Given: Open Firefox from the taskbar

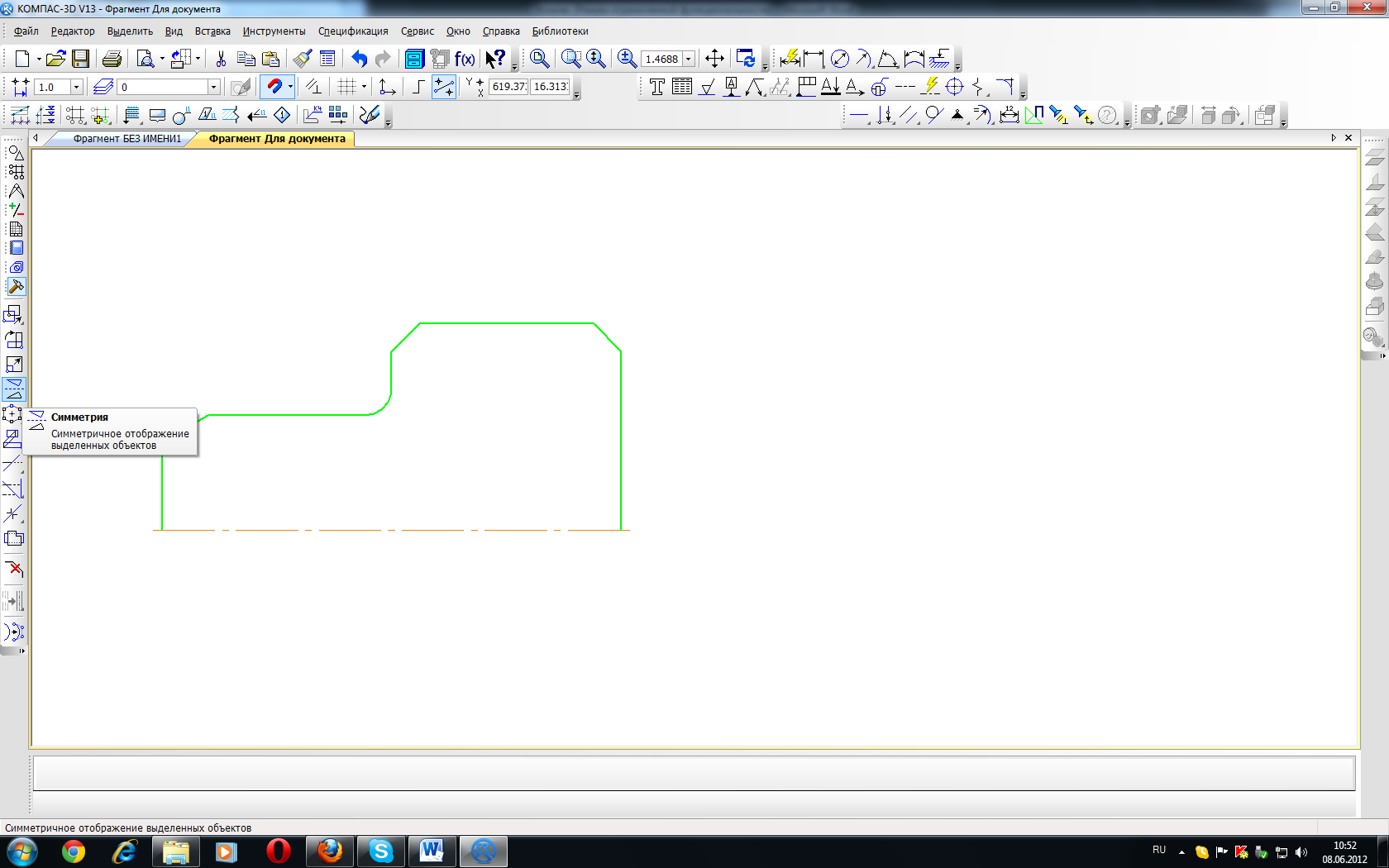Looking at the screenshot, I should point(330,851).
